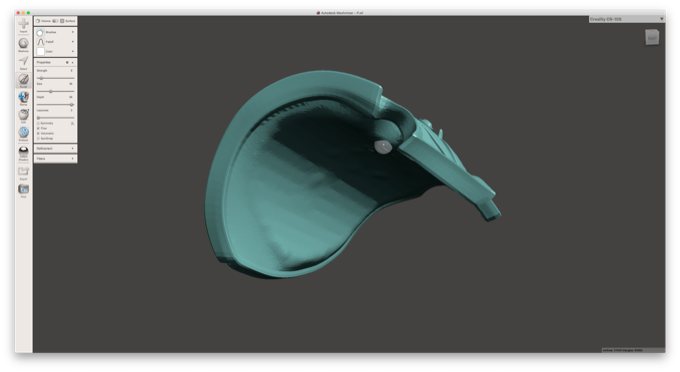Click the vertices and triangles count status text
This screenshot has height=372, width=680.
(622, 350)
